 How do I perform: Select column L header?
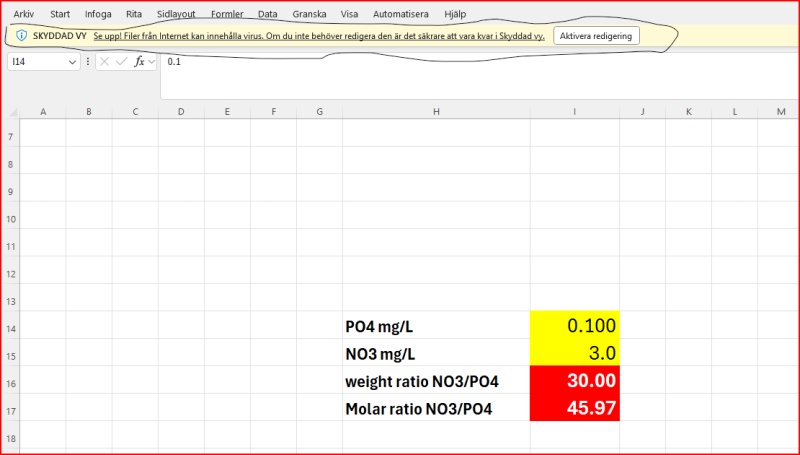click(x=735, y=112)
